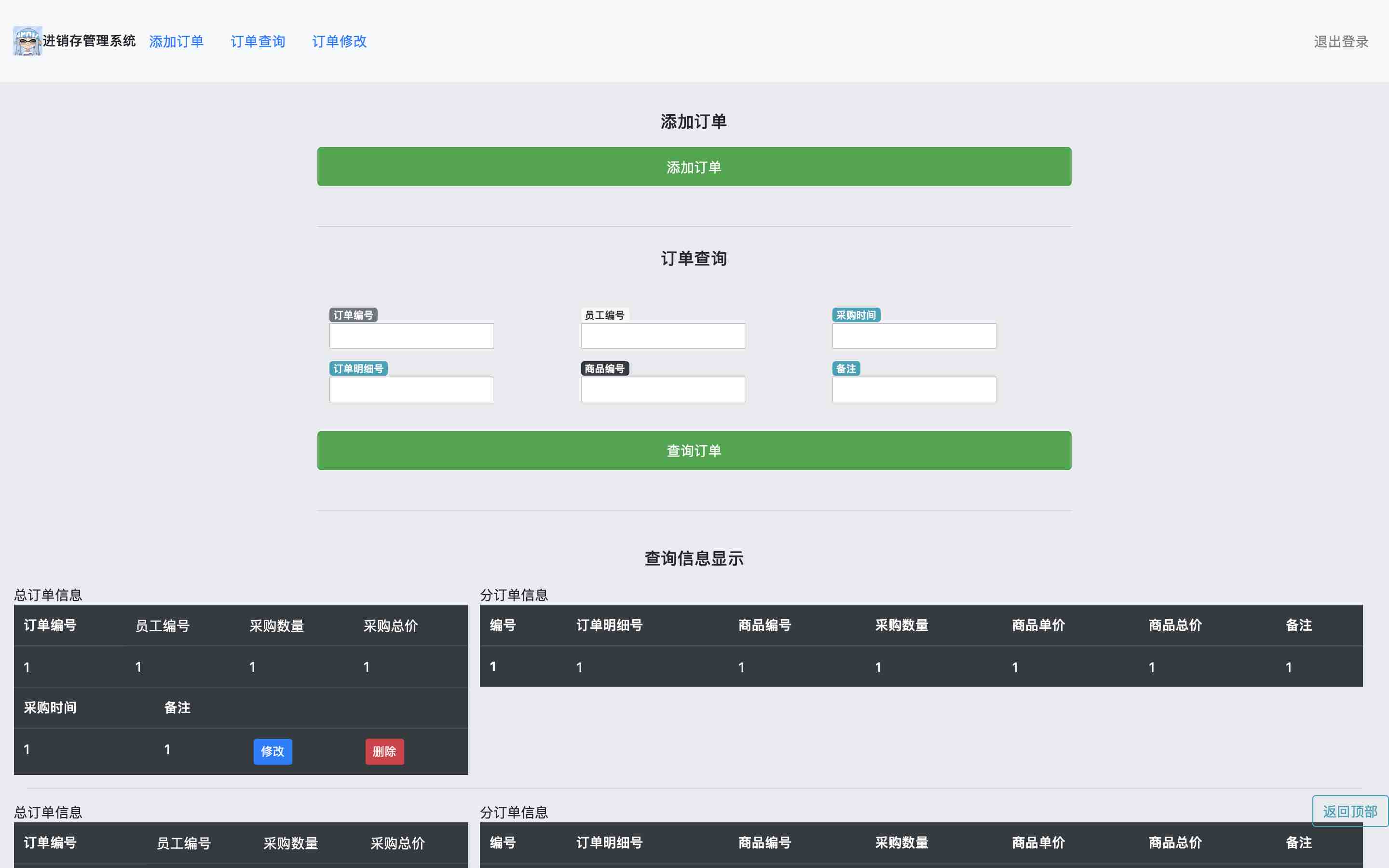The width and height of the screenshot is (1389, 868).
Task: Open 订单修改 navigation link
Action: [339, 41]
